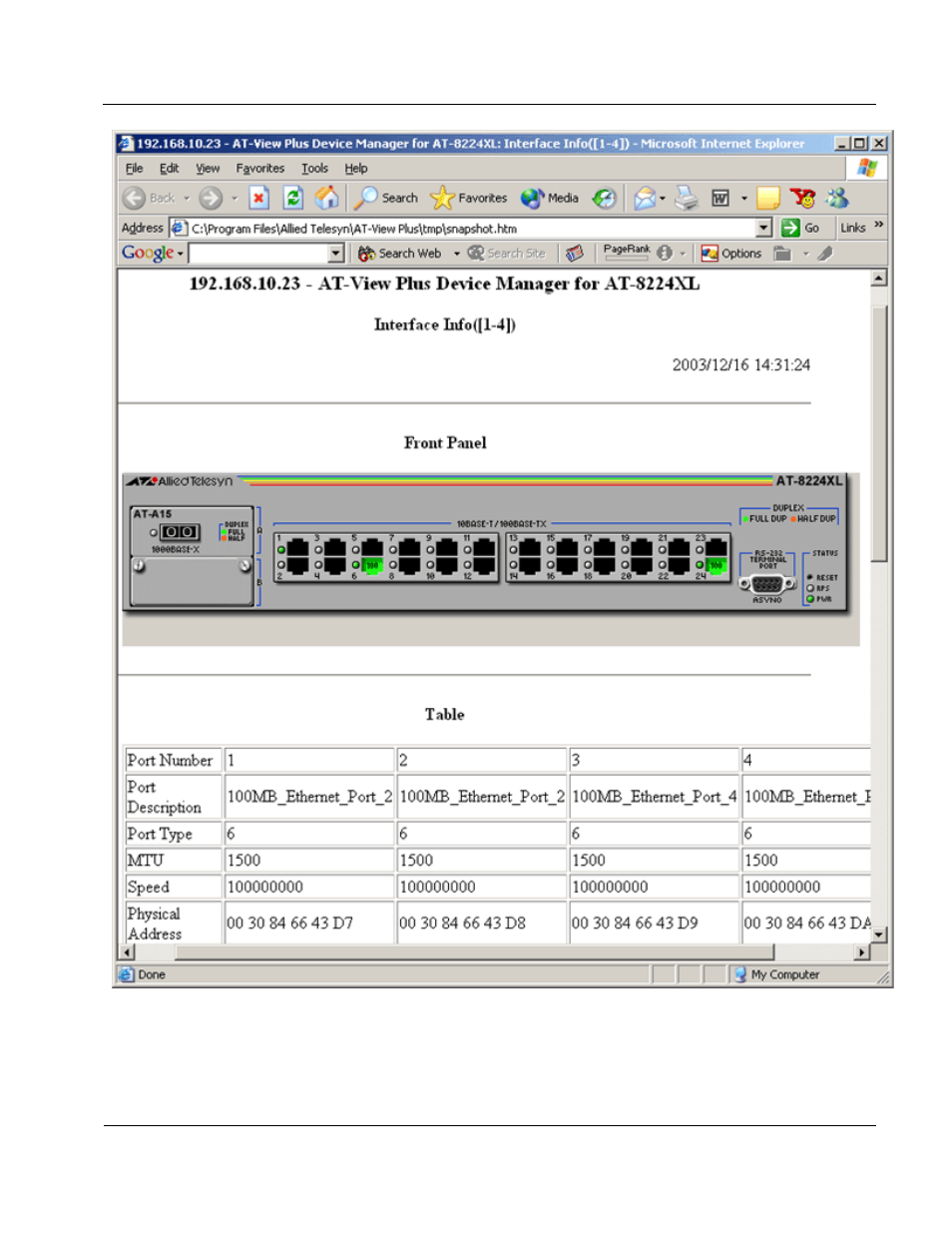
Task: Refresh the page with the Refresh icon
Action: point(292,198)
